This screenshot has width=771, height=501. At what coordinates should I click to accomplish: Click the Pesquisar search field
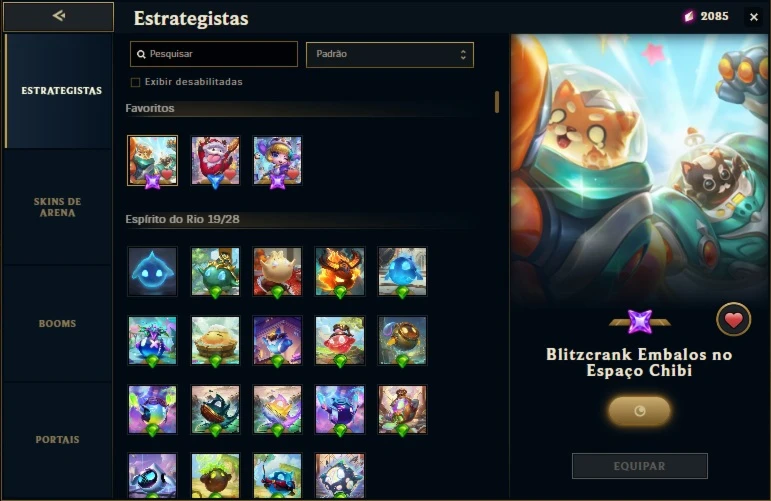click(x=214, y=54)
